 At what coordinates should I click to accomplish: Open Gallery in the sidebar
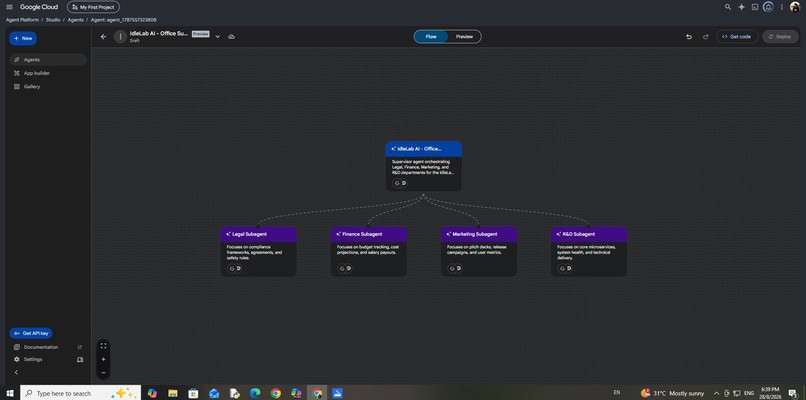point(48,87)
